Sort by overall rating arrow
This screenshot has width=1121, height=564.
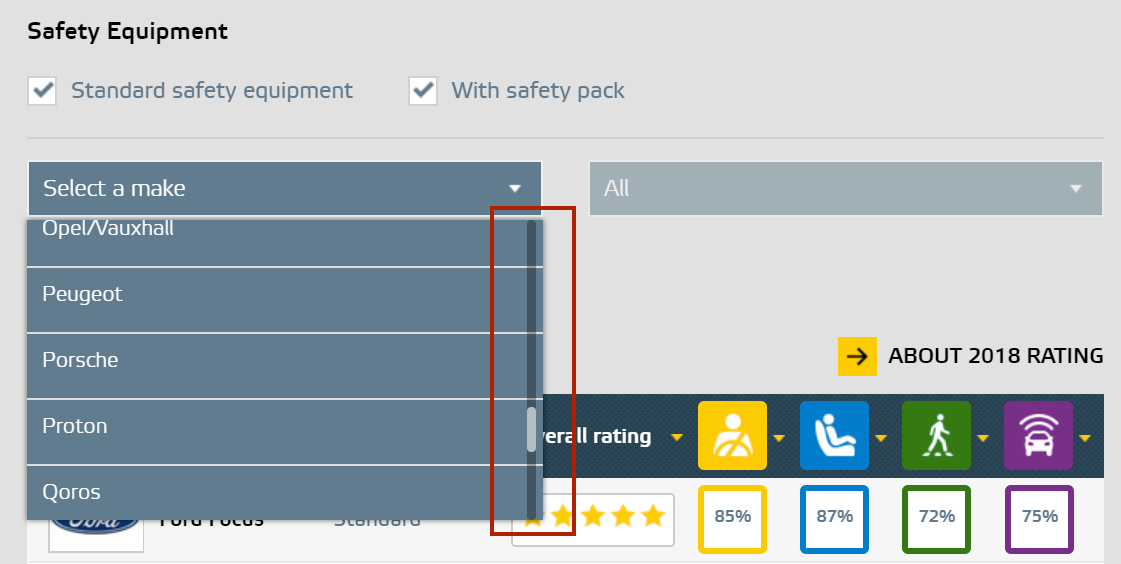click(677, 437)
